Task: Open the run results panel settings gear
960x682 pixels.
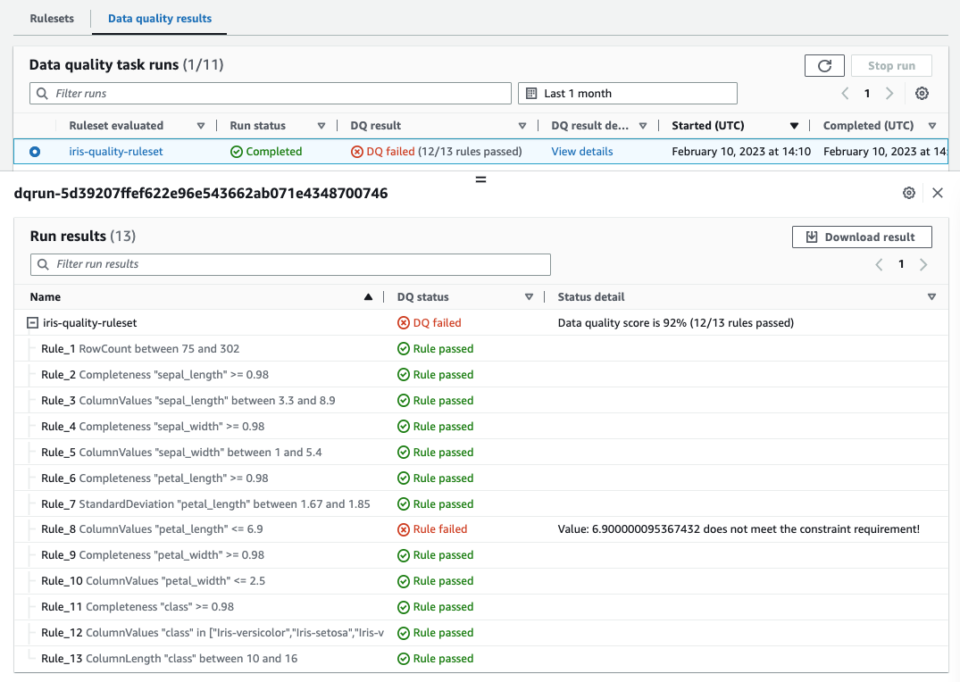Action: [909, 192]
